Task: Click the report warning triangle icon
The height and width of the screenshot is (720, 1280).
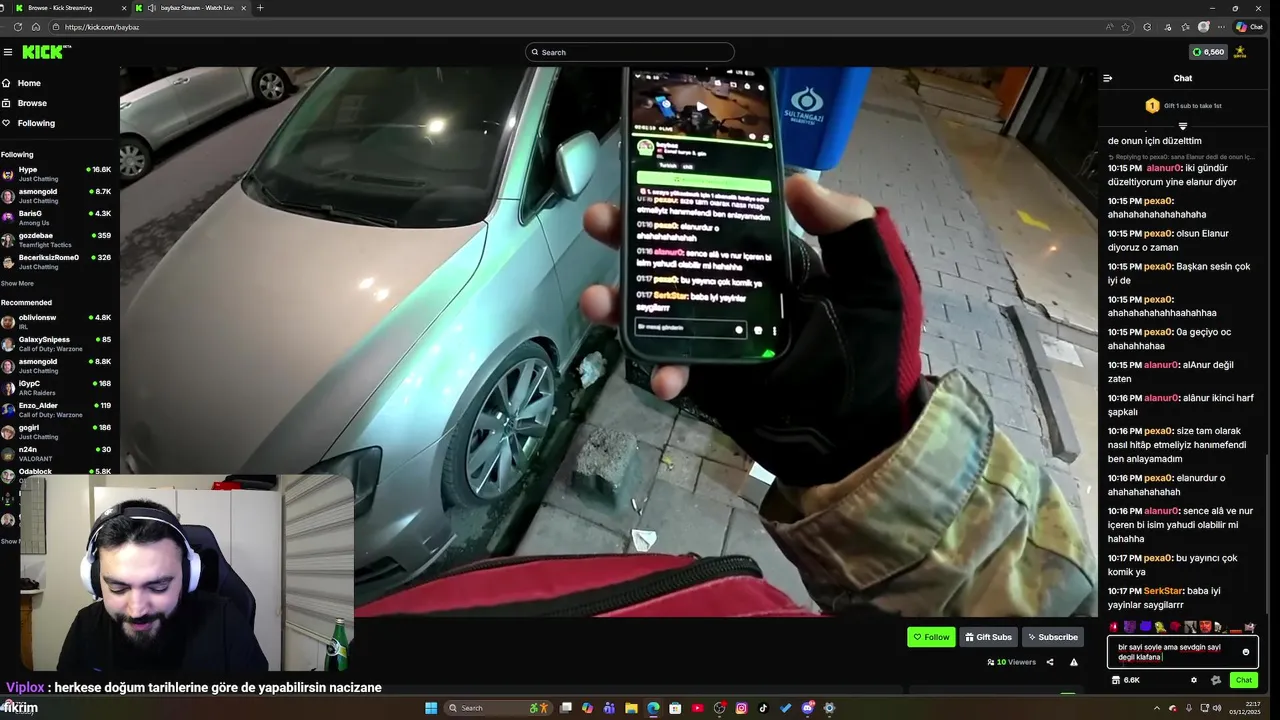Action: 1074,662
